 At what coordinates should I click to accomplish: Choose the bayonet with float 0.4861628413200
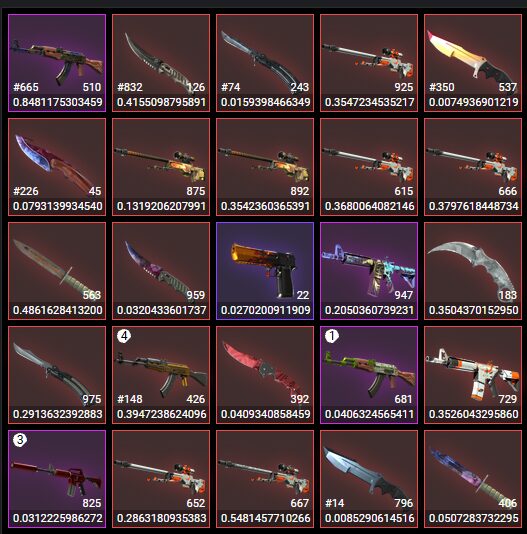pyautogui.click(x=57, y=271)
